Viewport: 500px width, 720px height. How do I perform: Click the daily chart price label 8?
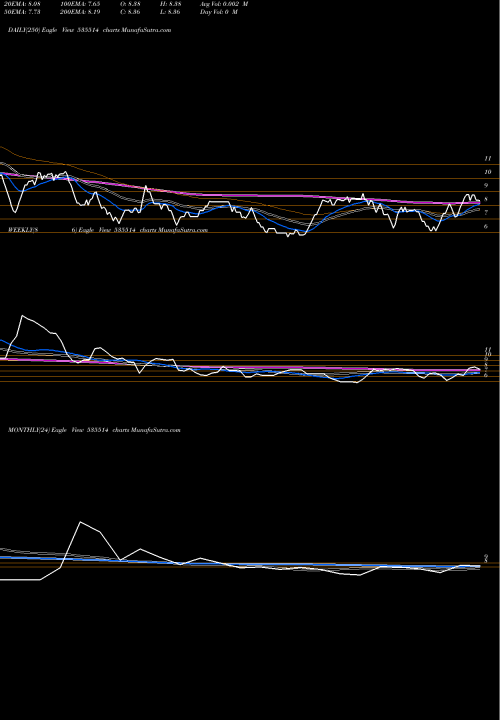tap(486, 199)
